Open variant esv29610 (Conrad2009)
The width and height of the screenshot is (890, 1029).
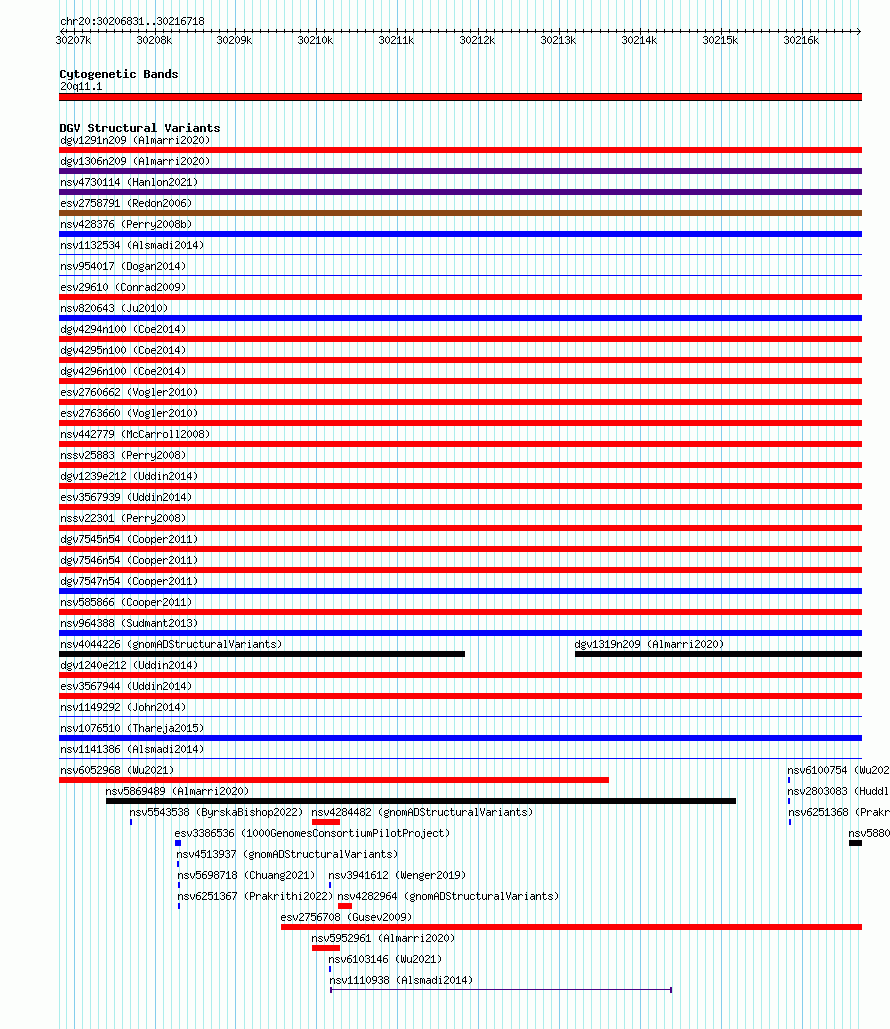pyautogui.click(x=123, y=287)
